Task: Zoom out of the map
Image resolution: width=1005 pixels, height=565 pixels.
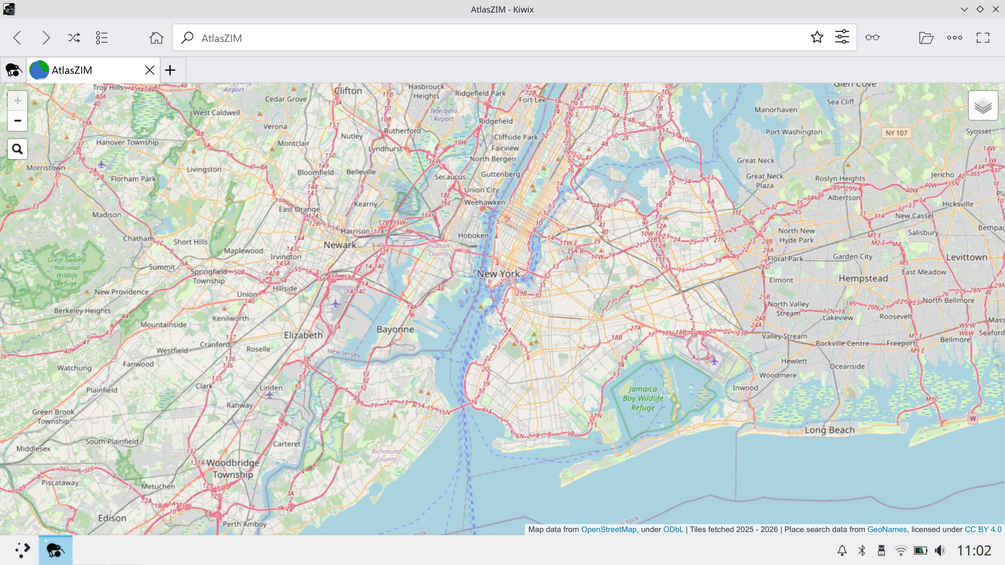Action: coord(17,120)
